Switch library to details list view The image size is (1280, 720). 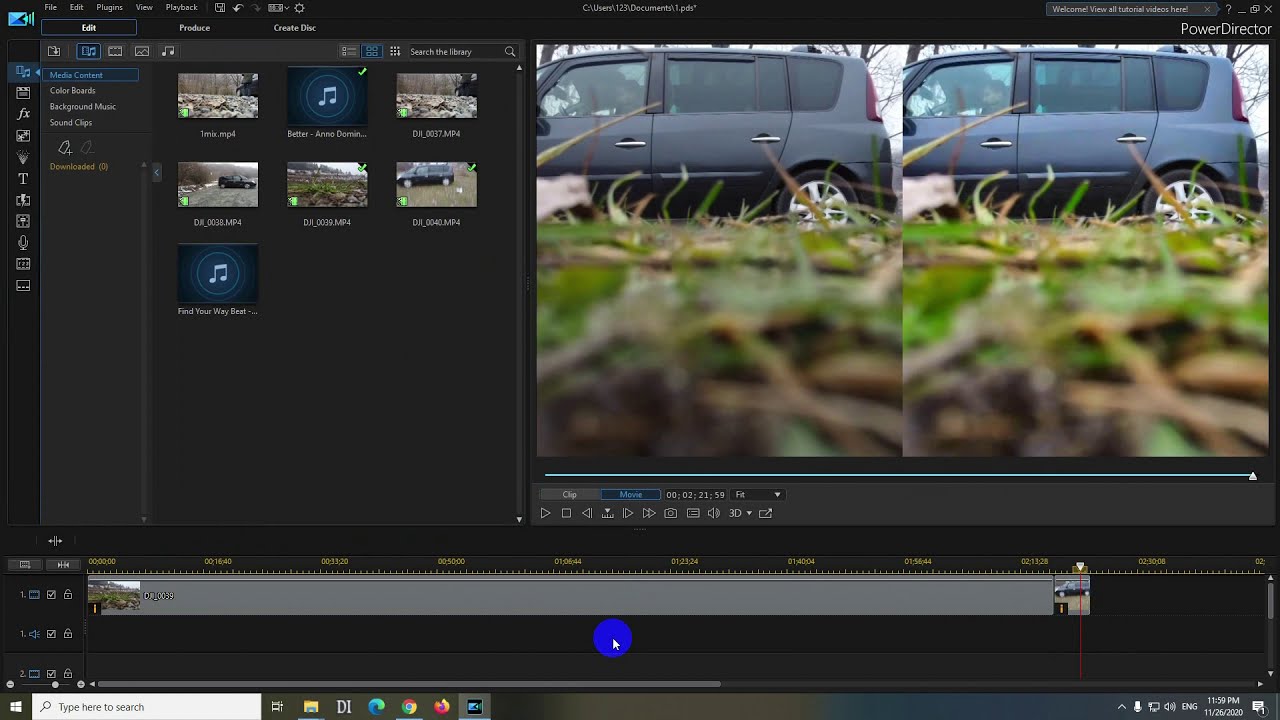pos(348,51)
